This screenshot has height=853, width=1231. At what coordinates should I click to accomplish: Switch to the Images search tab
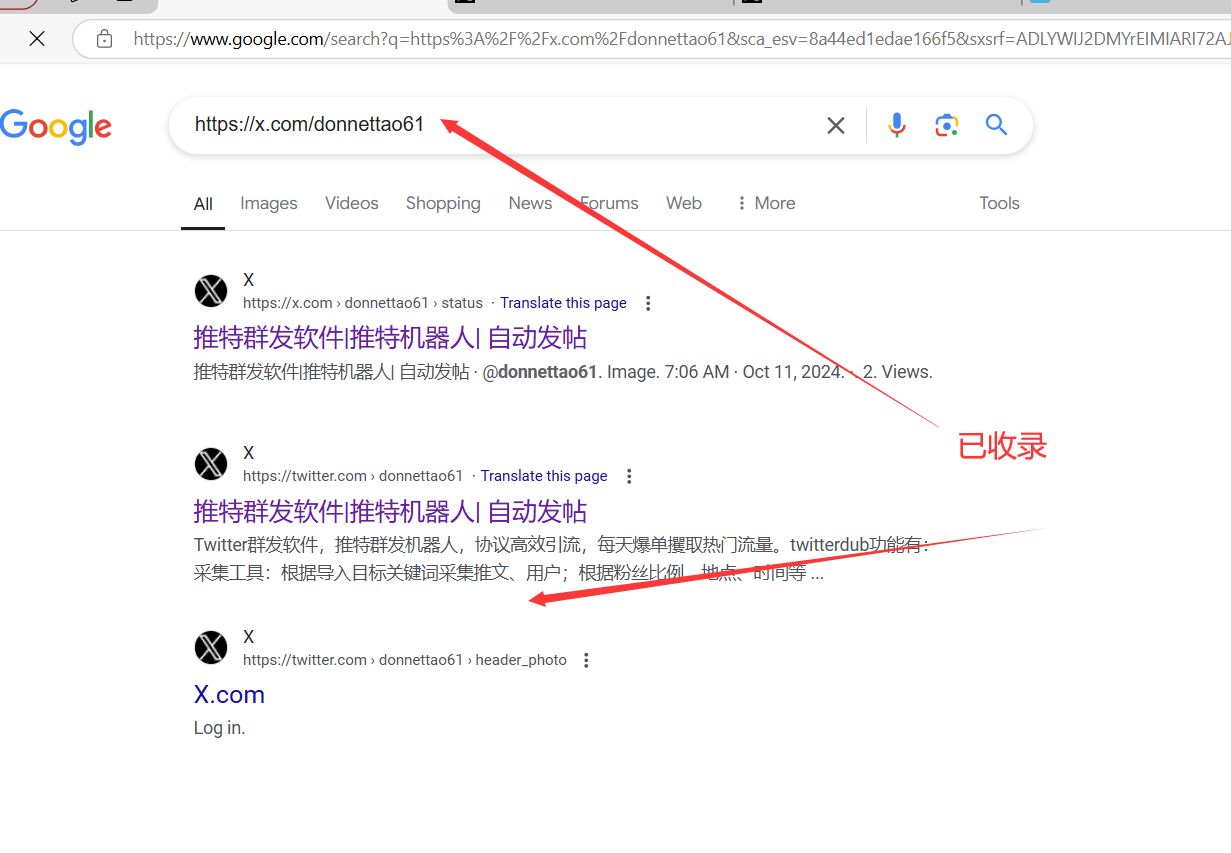click(268, 203)
